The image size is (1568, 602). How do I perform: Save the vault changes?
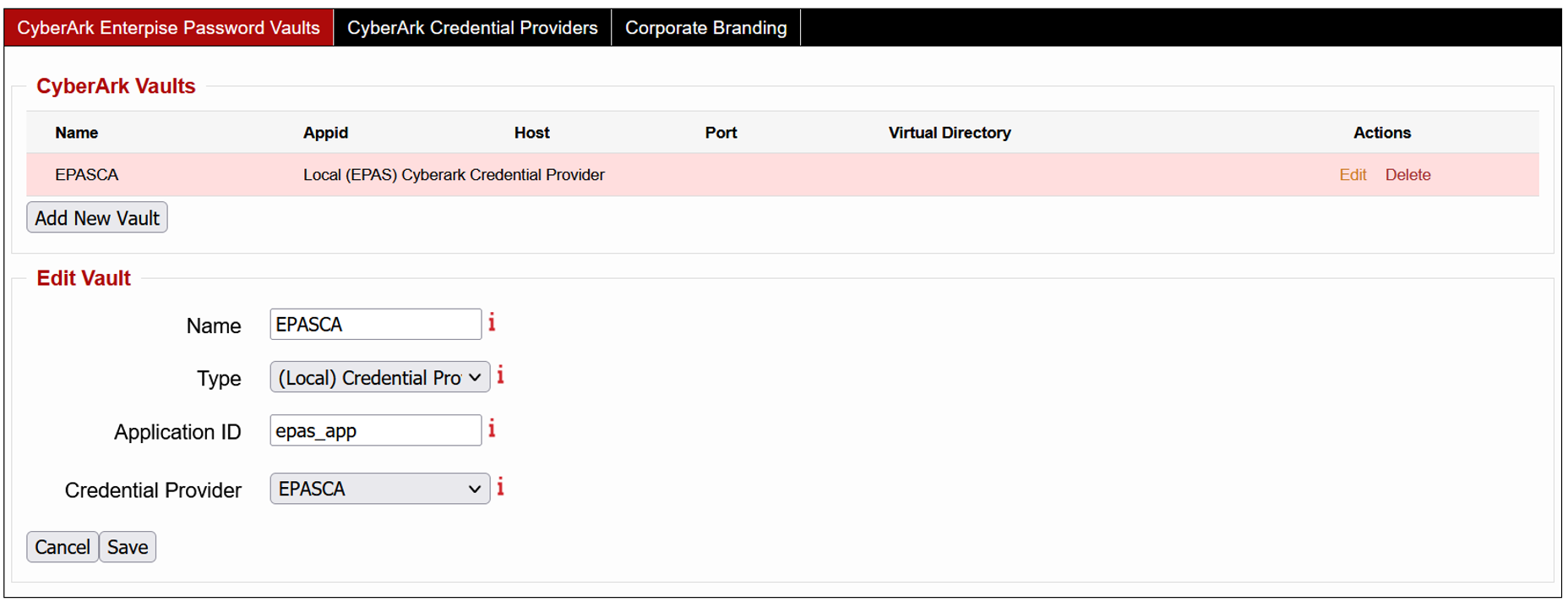(128, 547)
